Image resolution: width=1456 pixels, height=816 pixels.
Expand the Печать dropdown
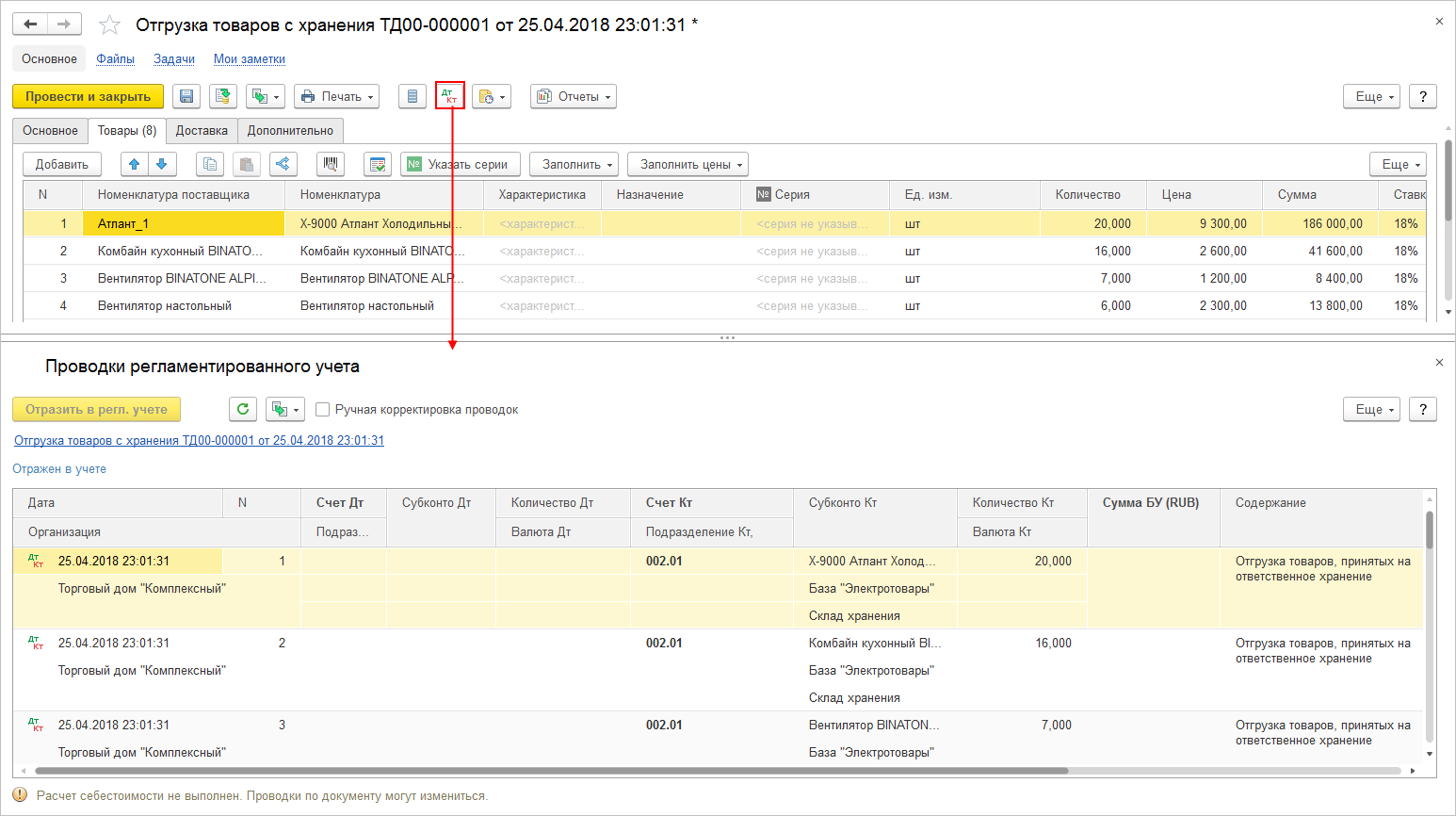(x=336, y=97)
